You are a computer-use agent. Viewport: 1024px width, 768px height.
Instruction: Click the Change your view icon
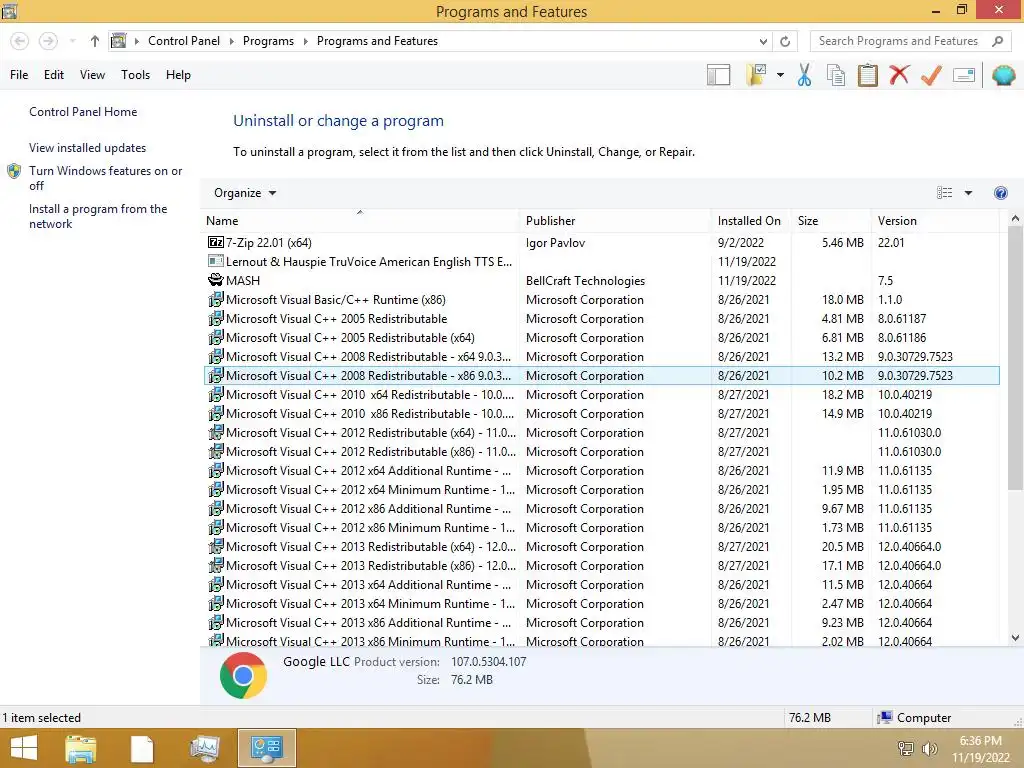click(x=944, y=193)
